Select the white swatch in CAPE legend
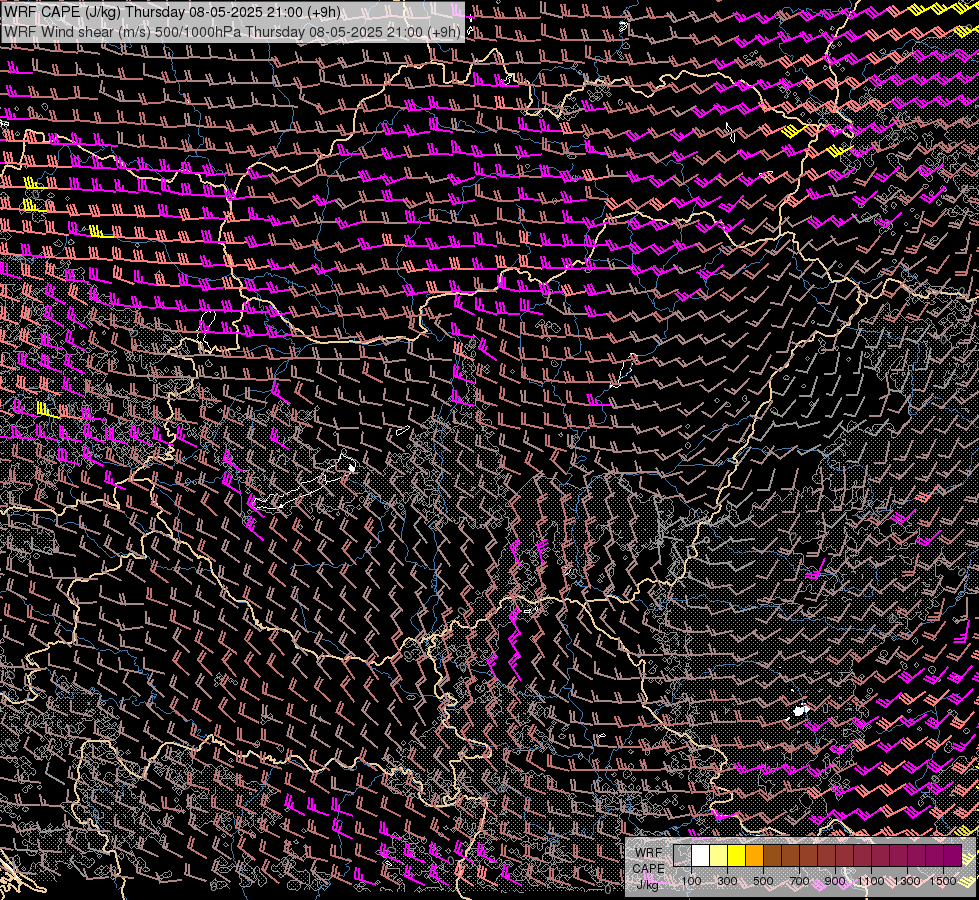The width and height of the screenshot is (979, 900). coord(701,856)
